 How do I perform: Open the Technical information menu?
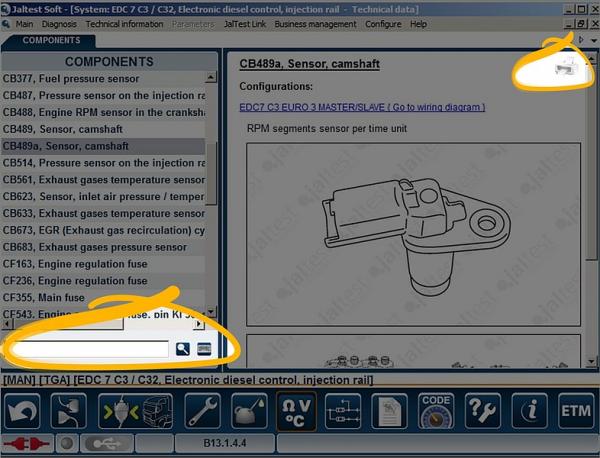(x=124, y=24)
